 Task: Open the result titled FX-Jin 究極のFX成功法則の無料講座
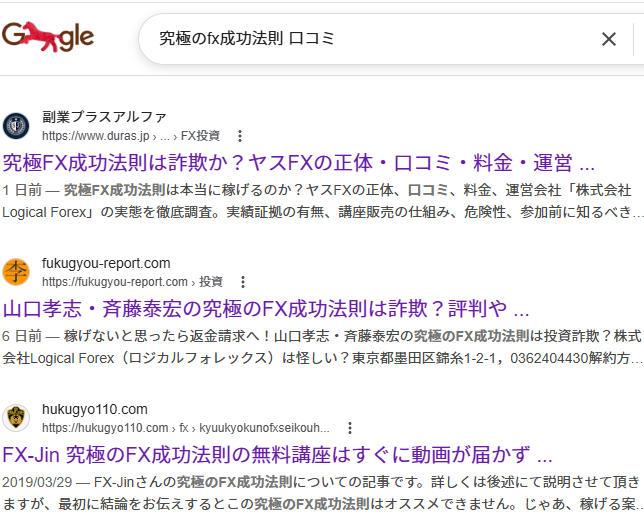pyautogui.click(x=277, y=455)
